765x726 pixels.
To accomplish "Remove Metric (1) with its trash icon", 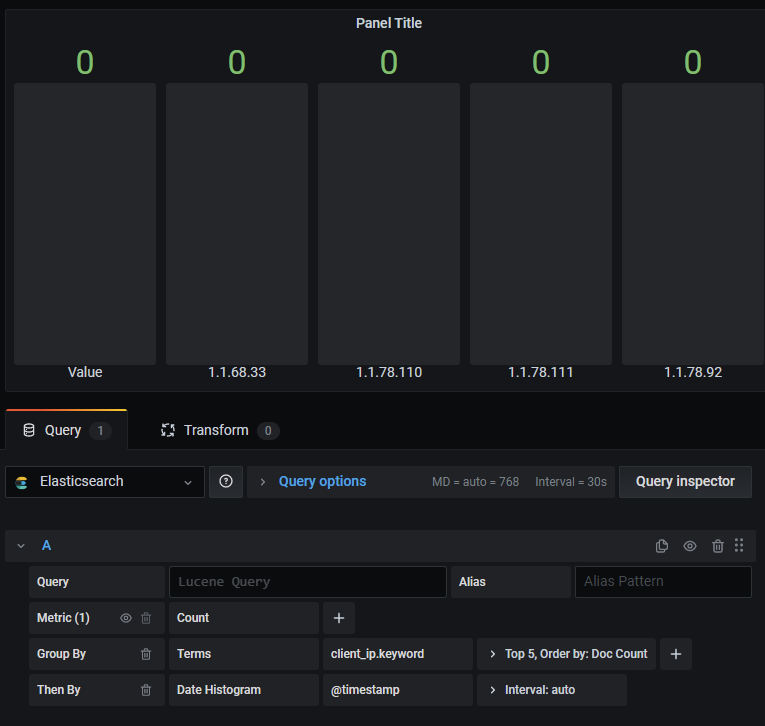I will pos(146,618).
